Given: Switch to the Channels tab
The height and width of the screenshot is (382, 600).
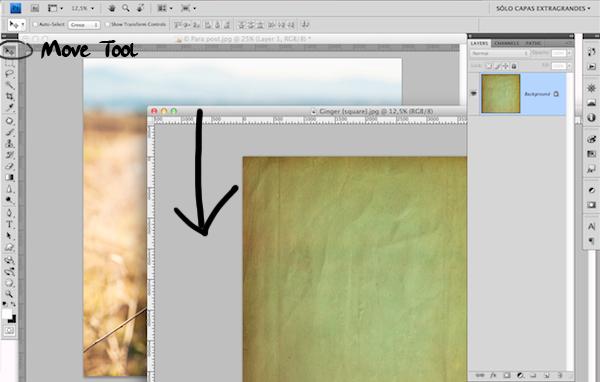Looking at the screenshot, I should [506, 43].
